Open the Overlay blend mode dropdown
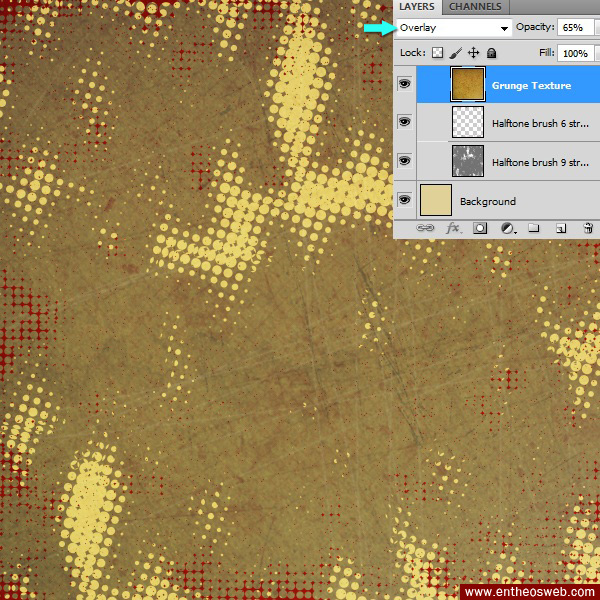This screenshot has width=600, height=600. 454,27
